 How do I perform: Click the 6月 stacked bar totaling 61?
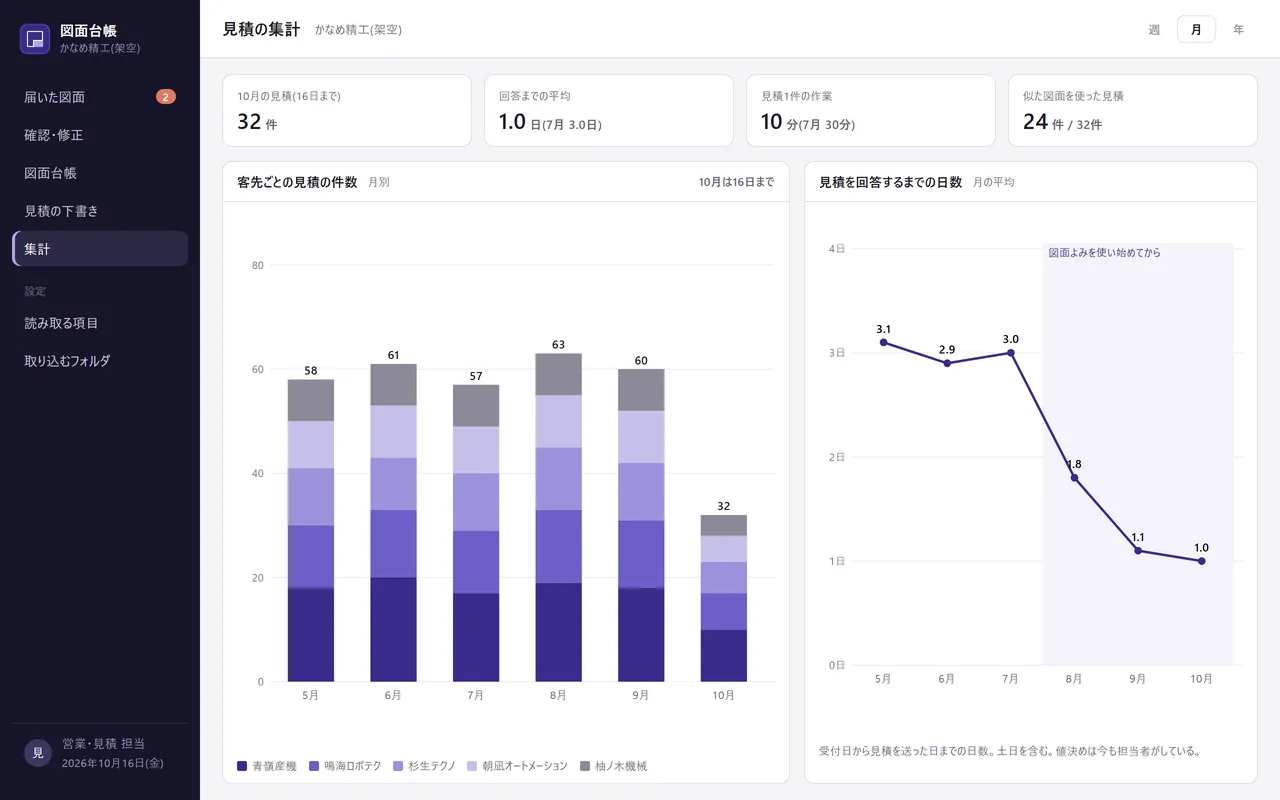(x=393, y=523)
